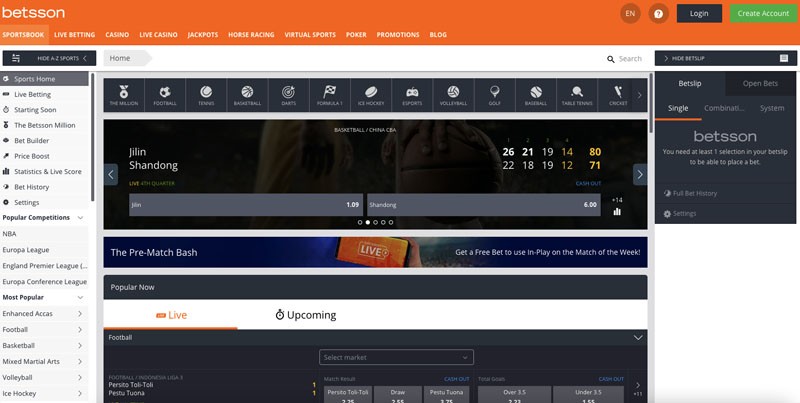800x403 pixels.
Task: Click Hide A-Z Sports toggle
Action: (x=49, y=58)
